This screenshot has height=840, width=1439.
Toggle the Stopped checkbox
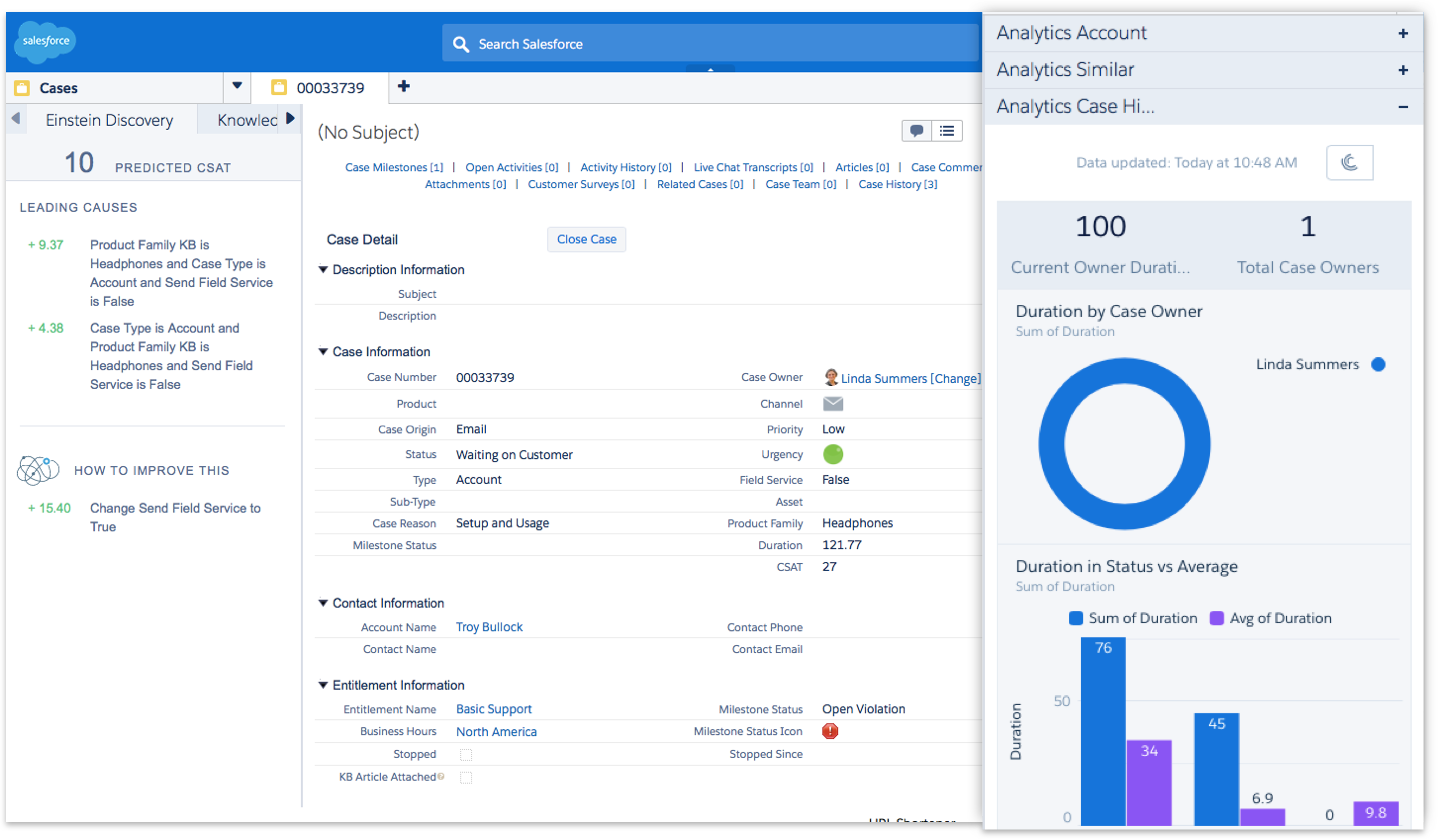[465, 755]
